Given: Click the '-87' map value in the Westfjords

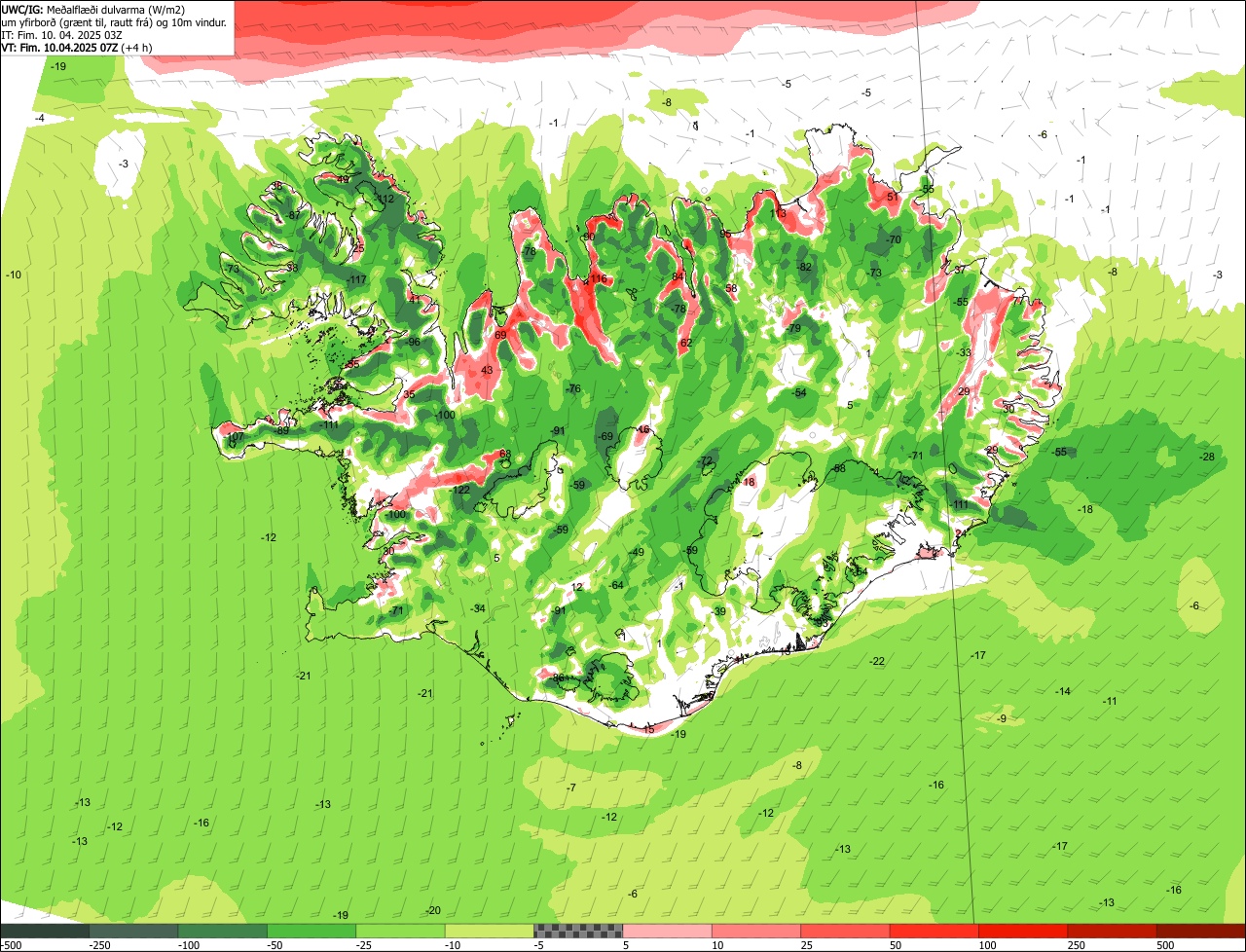Looking at the screenshot, I should tap(293, 215).
